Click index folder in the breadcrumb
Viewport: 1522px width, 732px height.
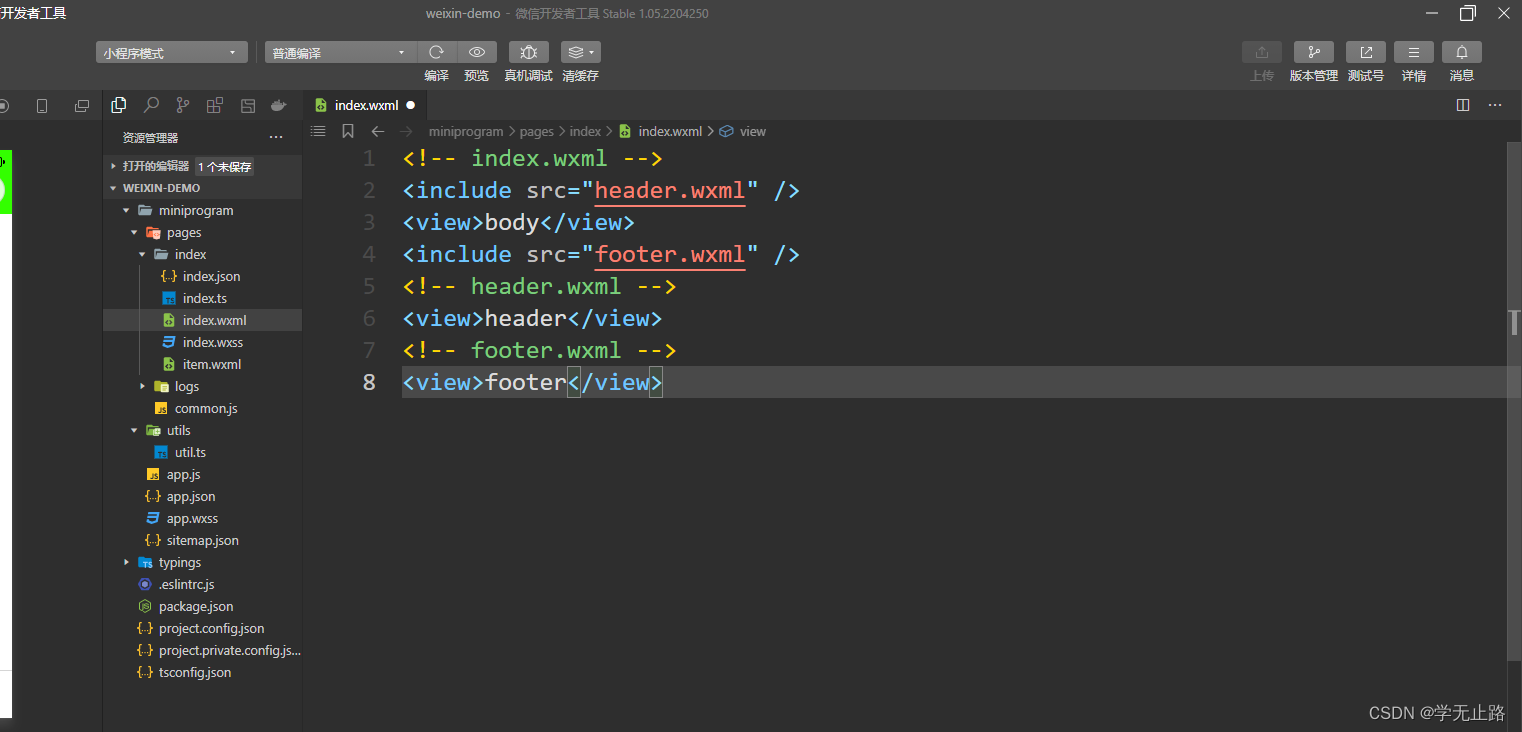586,131
